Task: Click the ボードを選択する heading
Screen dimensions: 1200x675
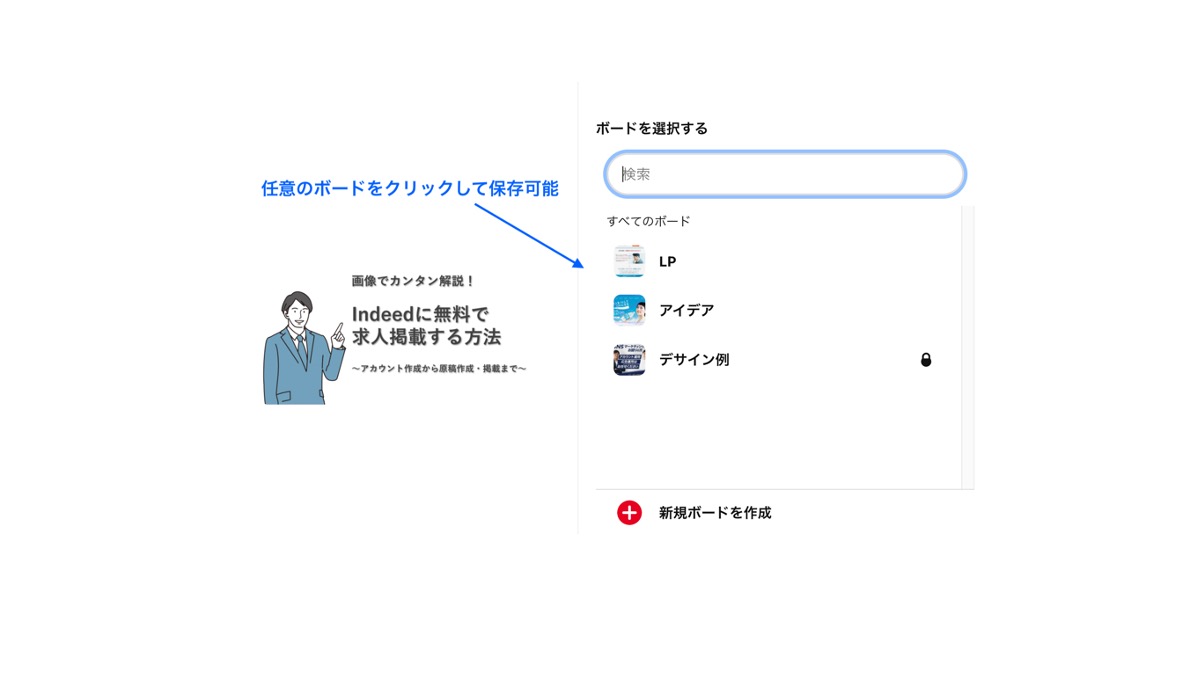Action: tap(651, 128)
